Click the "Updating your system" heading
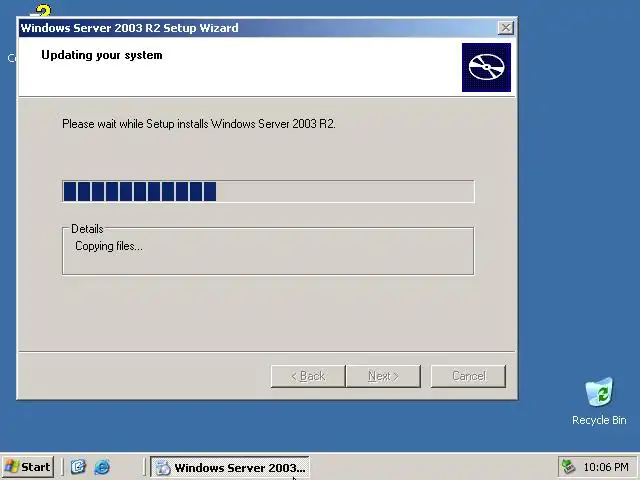640x480 pixels. pos(102,55)
